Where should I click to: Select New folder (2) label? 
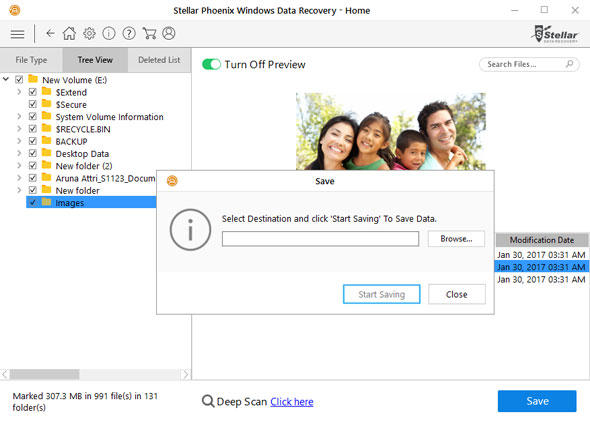click(x=84, y=166)
